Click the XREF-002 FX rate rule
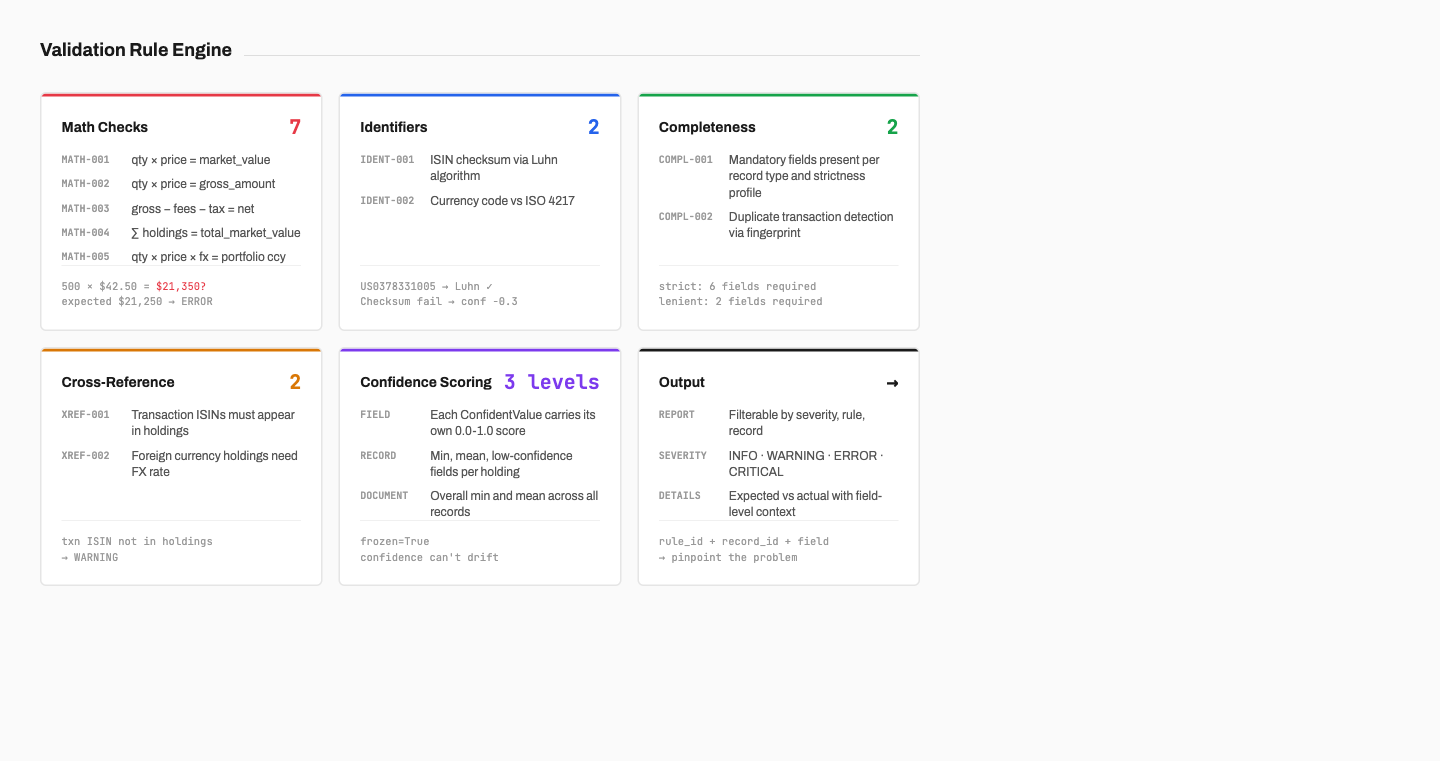Screen dimensions: 1440x761 click(85, 455)
